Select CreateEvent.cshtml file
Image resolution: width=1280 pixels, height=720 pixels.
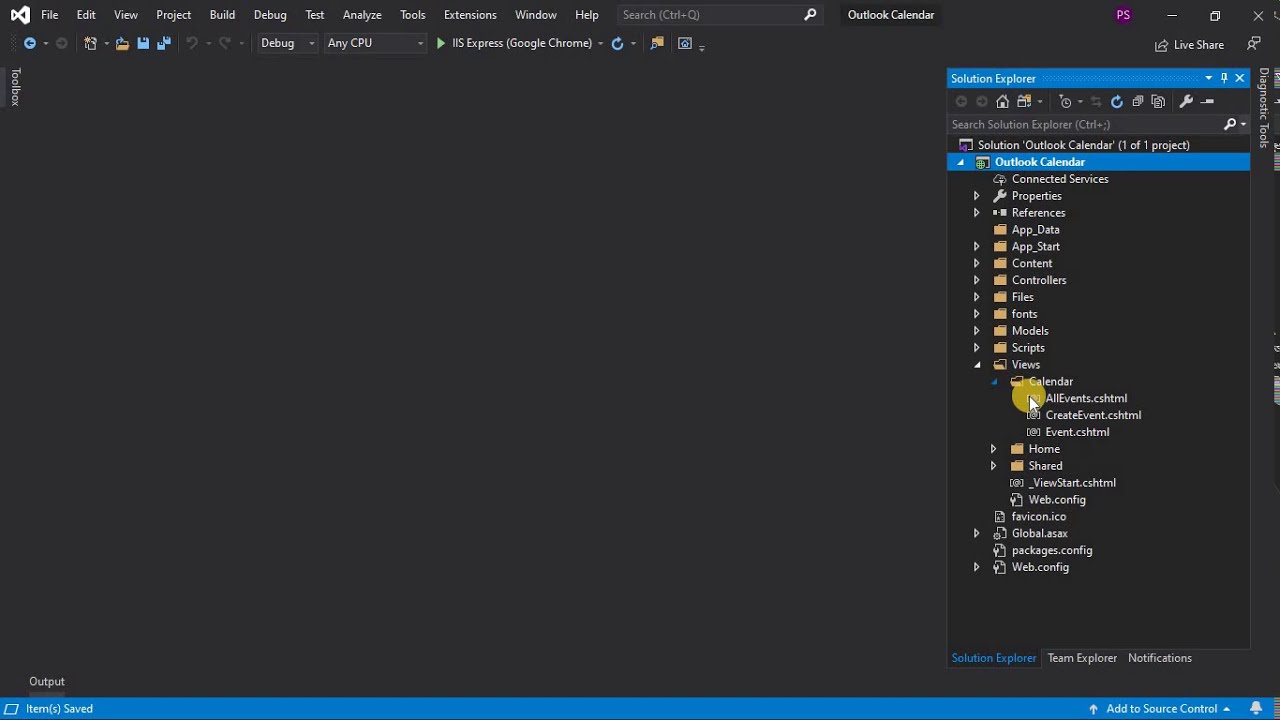[1093, 415]
